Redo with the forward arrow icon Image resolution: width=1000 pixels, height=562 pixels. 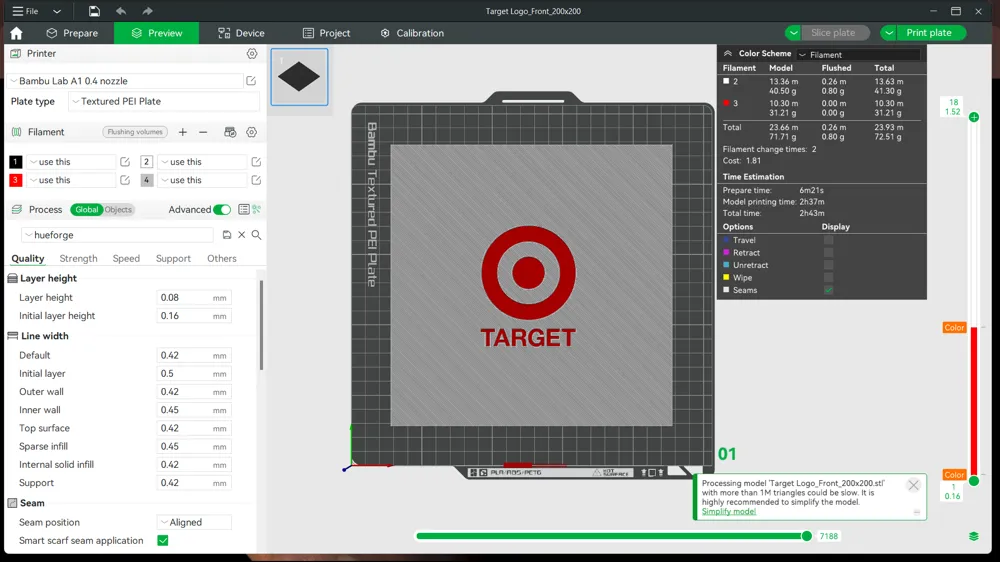point(147,11)
